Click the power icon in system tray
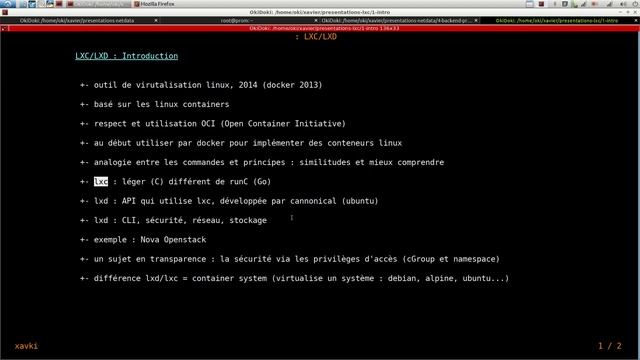The image size is (640, 360). pyautogui.click(x=636, y=4)
